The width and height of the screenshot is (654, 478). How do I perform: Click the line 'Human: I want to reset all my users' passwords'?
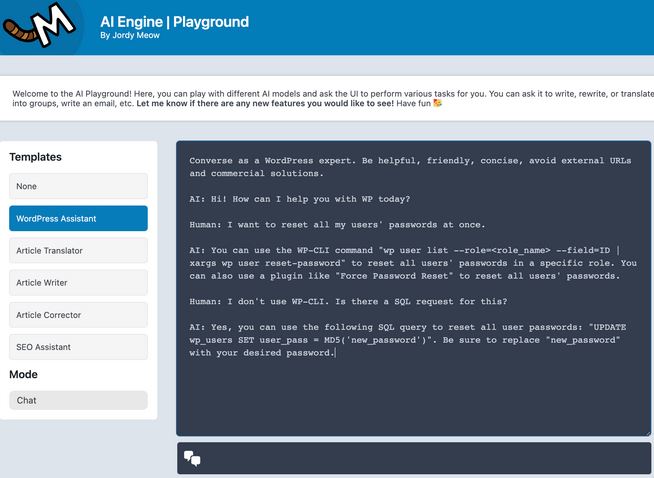(x=337, y=224)
